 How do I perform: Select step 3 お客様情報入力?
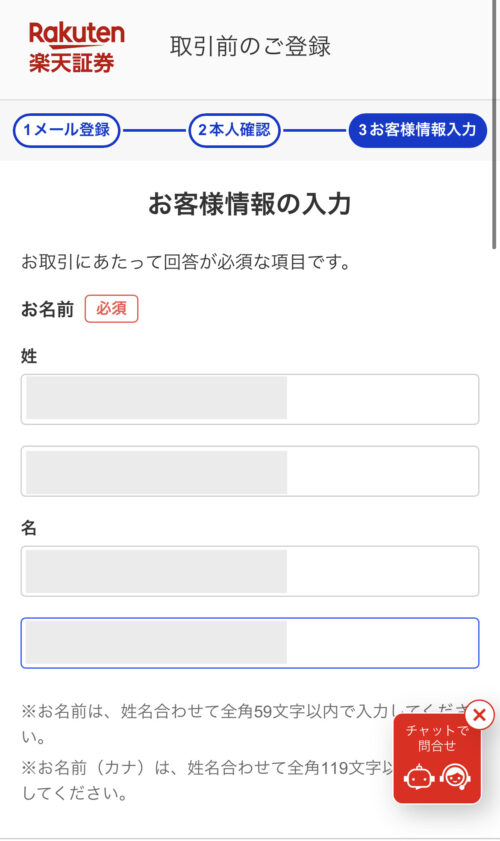point(417,130)
